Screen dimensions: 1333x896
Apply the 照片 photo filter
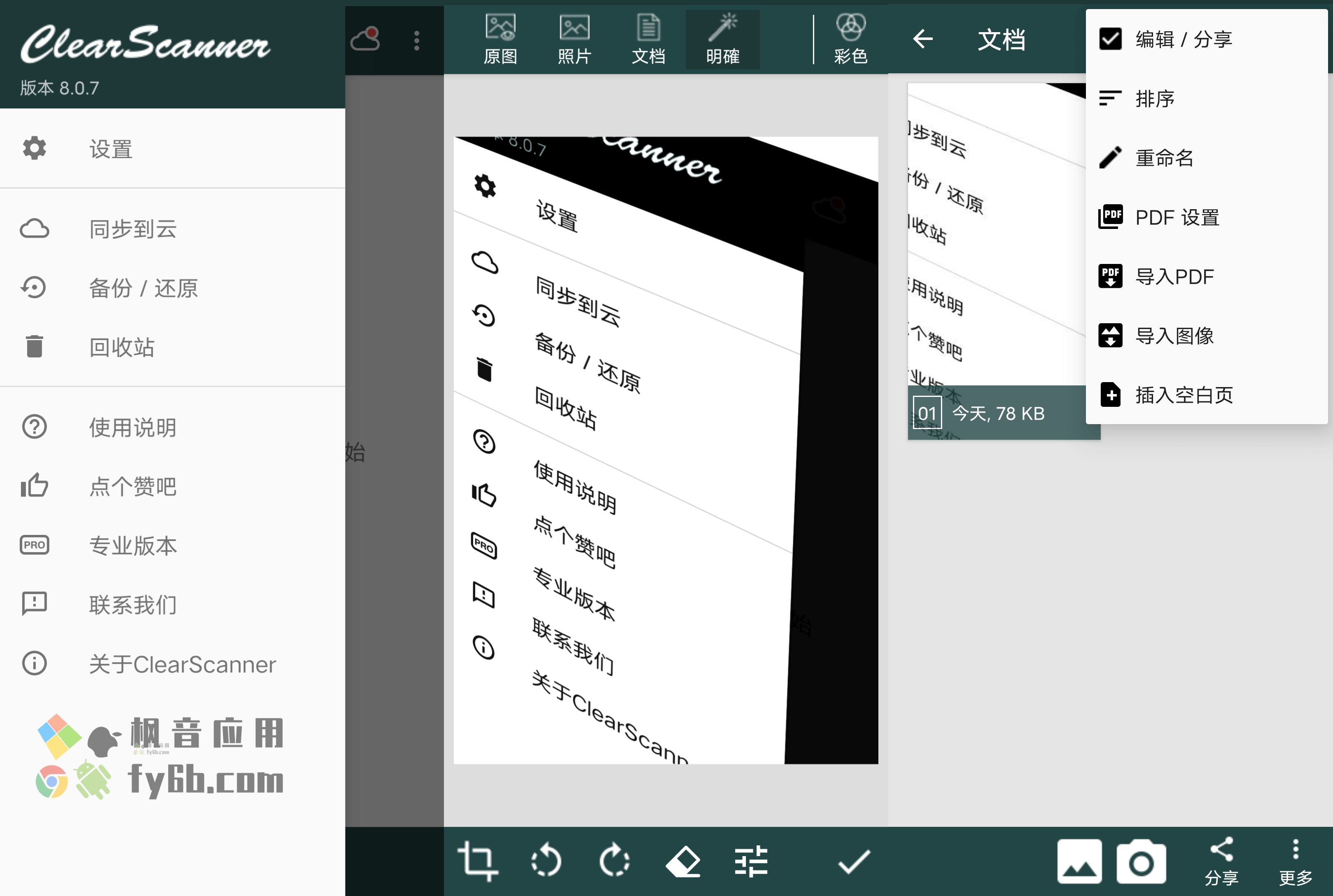click(x=574, y=40)
